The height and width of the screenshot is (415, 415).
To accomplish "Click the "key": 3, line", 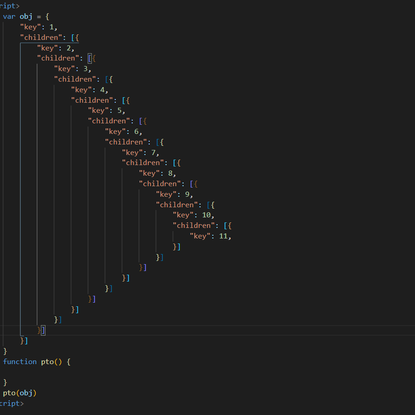I will 73,69.
